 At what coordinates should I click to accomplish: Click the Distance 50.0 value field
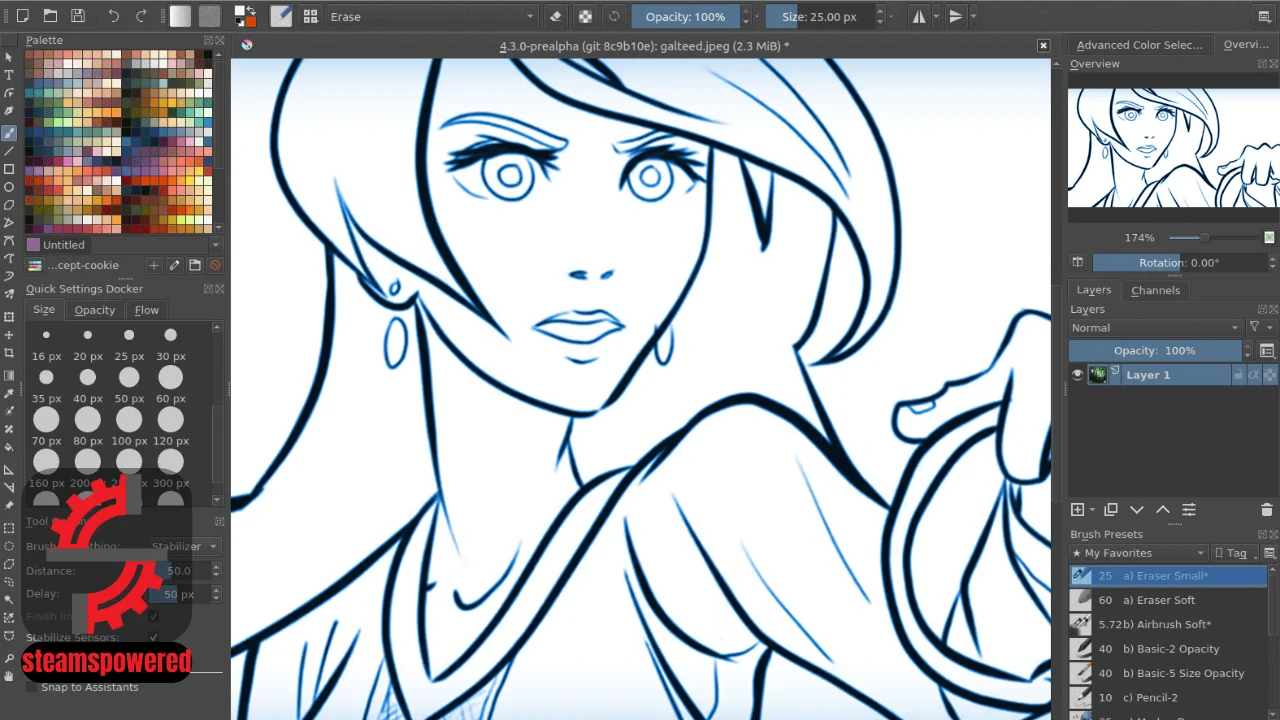click(x=180, y=570)
